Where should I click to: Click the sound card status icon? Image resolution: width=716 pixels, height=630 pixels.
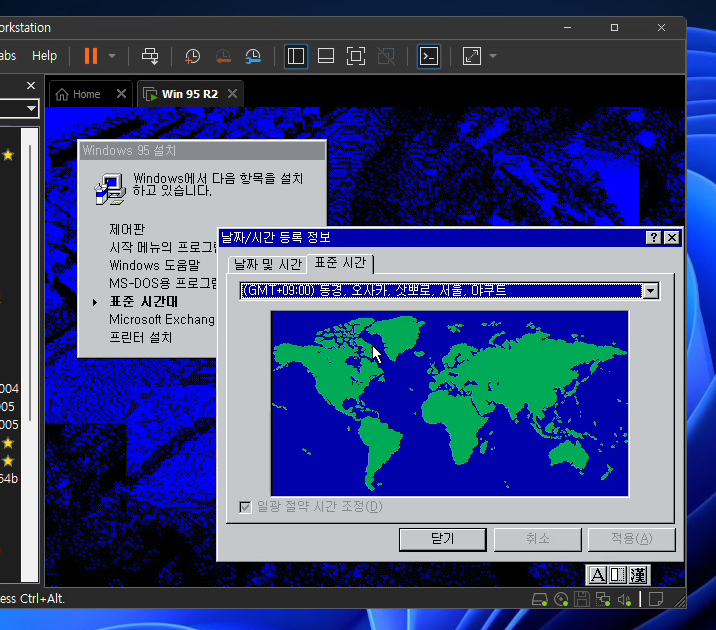point(624,599)
